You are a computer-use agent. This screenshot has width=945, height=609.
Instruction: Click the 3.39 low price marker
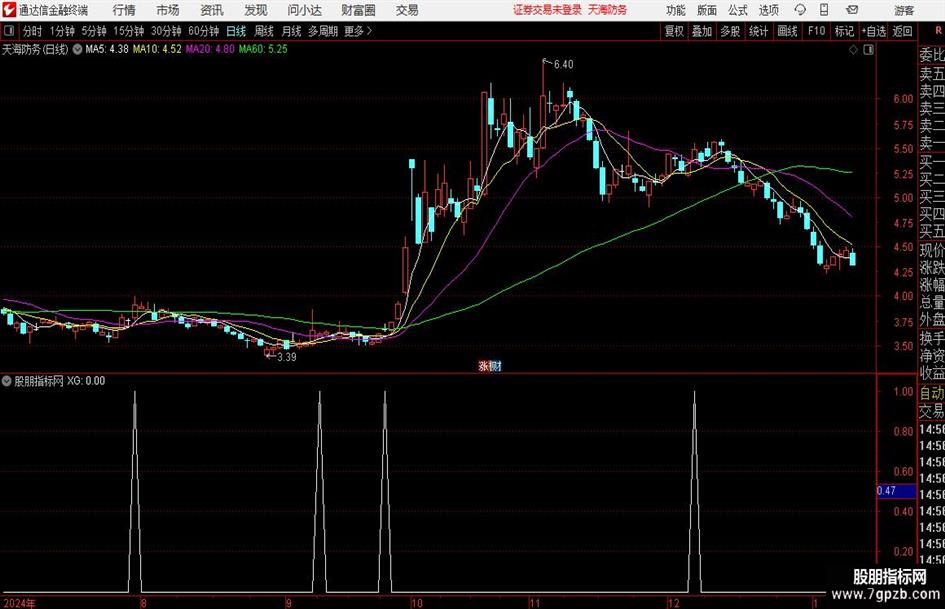click(286, 356)
